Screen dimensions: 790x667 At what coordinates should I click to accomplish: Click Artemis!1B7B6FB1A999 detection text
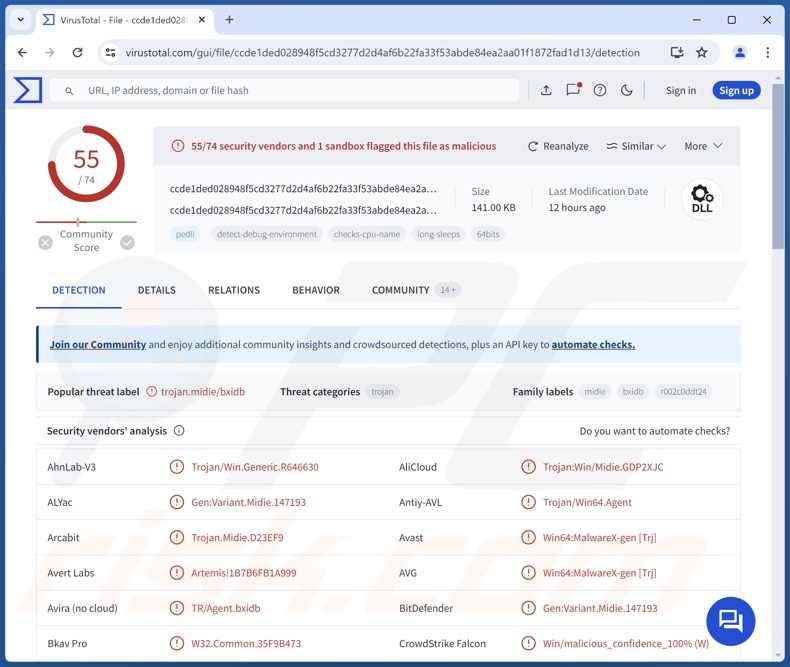[244, 573]
